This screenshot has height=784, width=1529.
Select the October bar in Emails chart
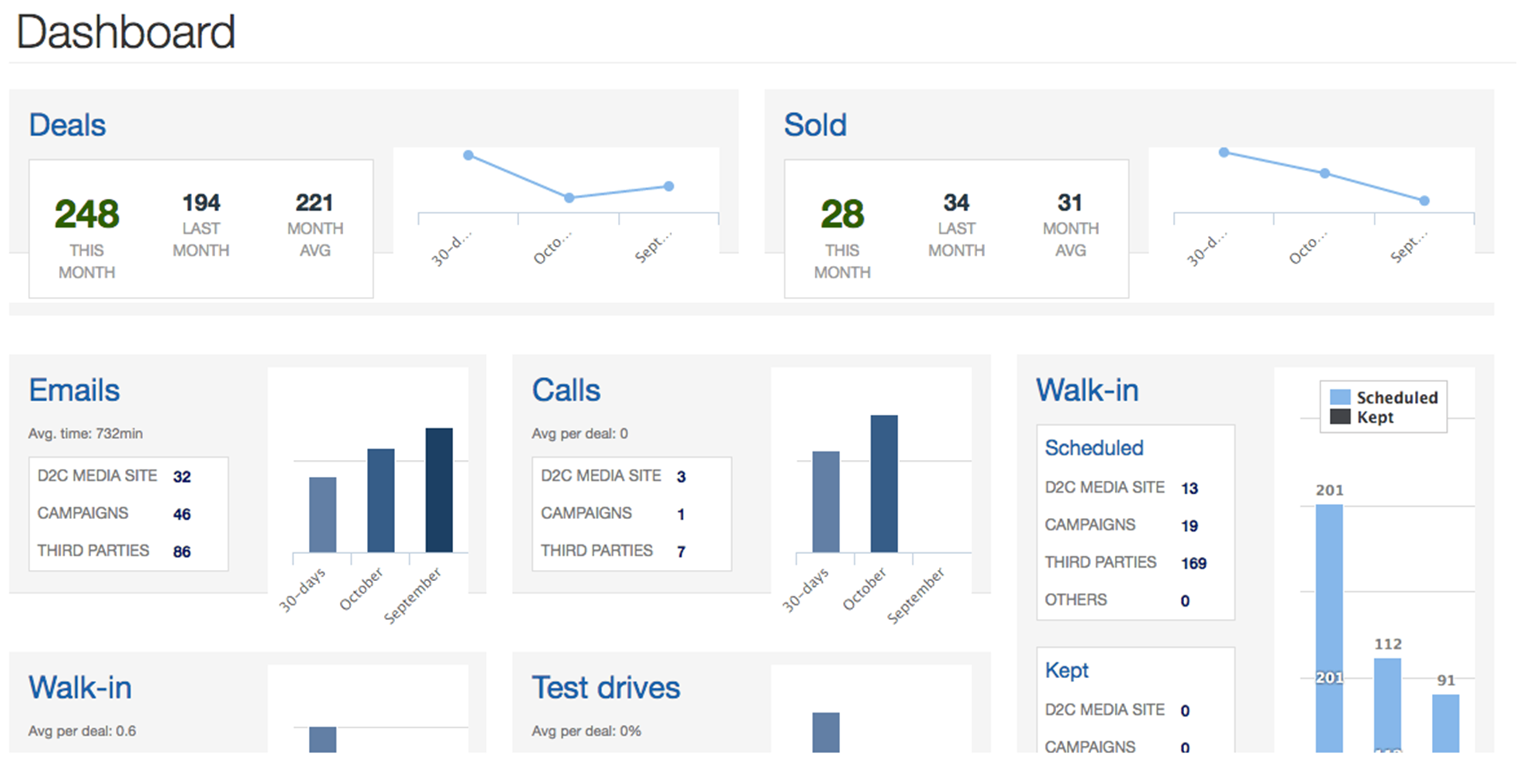click(x=381, y=500)
